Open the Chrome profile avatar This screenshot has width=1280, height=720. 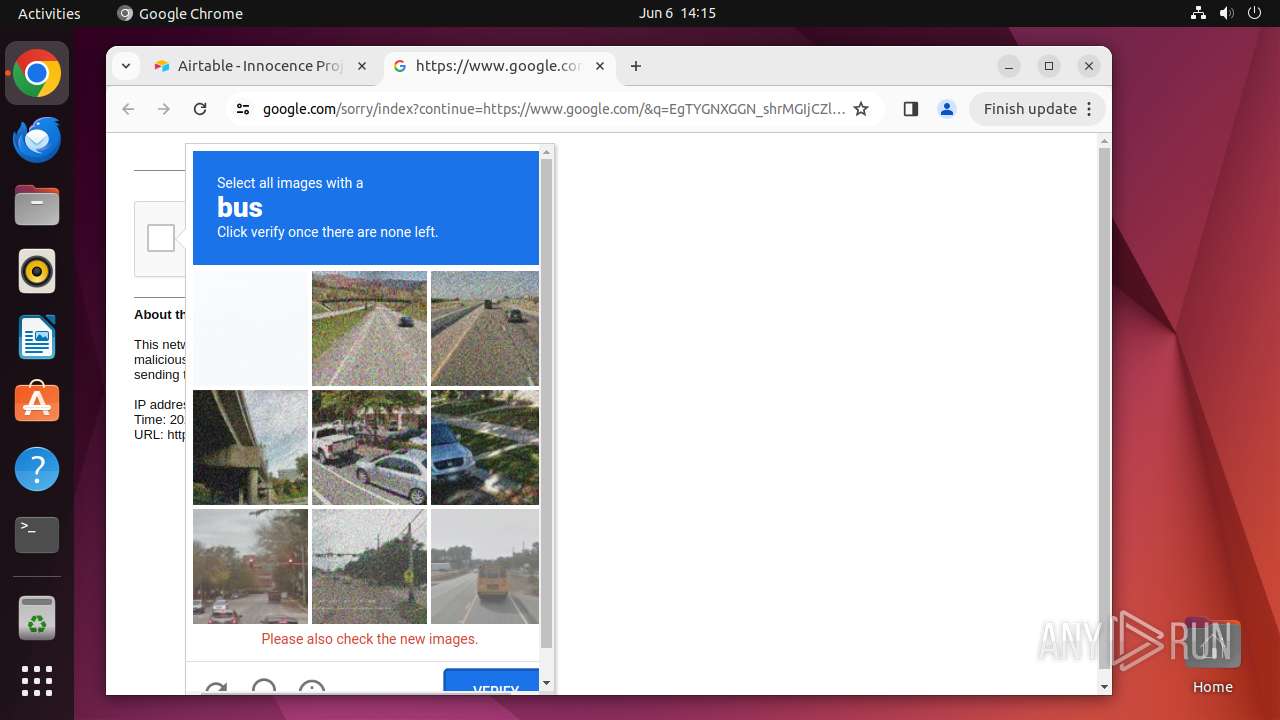[x=947, y=109]
